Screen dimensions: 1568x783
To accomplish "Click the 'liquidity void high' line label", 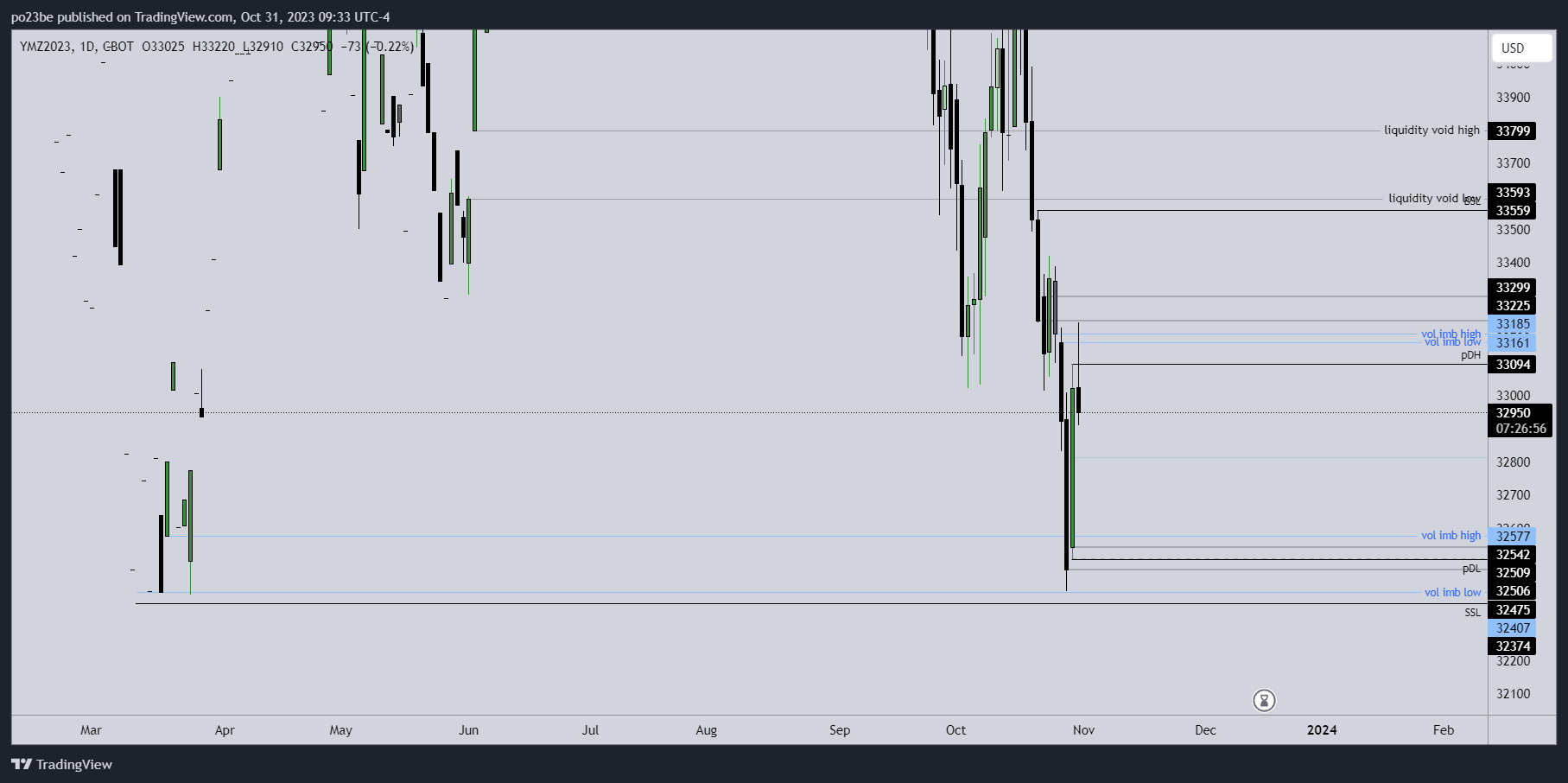I will (1432, 130).
